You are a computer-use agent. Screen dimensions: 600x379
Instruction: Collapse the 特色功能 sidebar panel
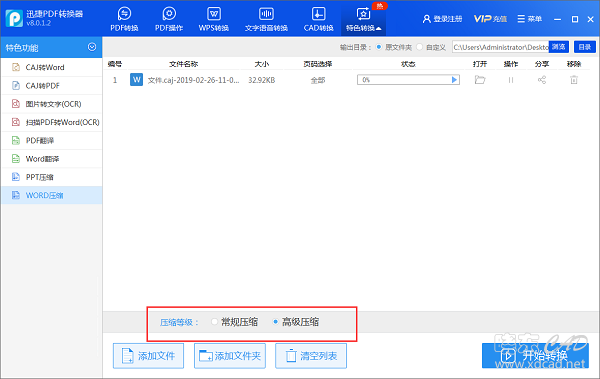point(92,47)
